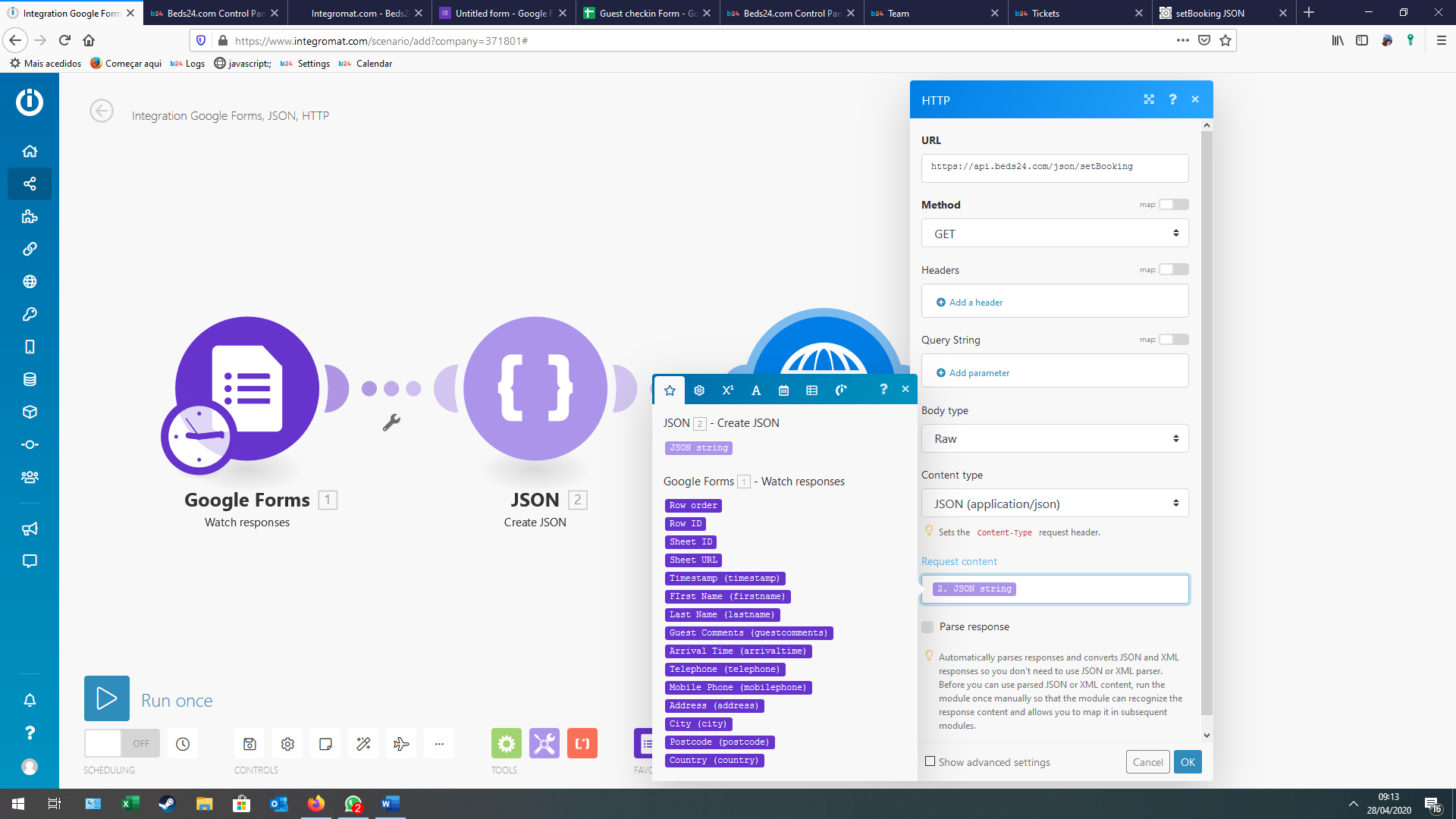Click the OK button in HTTP panel

[x=1188, y=762]
